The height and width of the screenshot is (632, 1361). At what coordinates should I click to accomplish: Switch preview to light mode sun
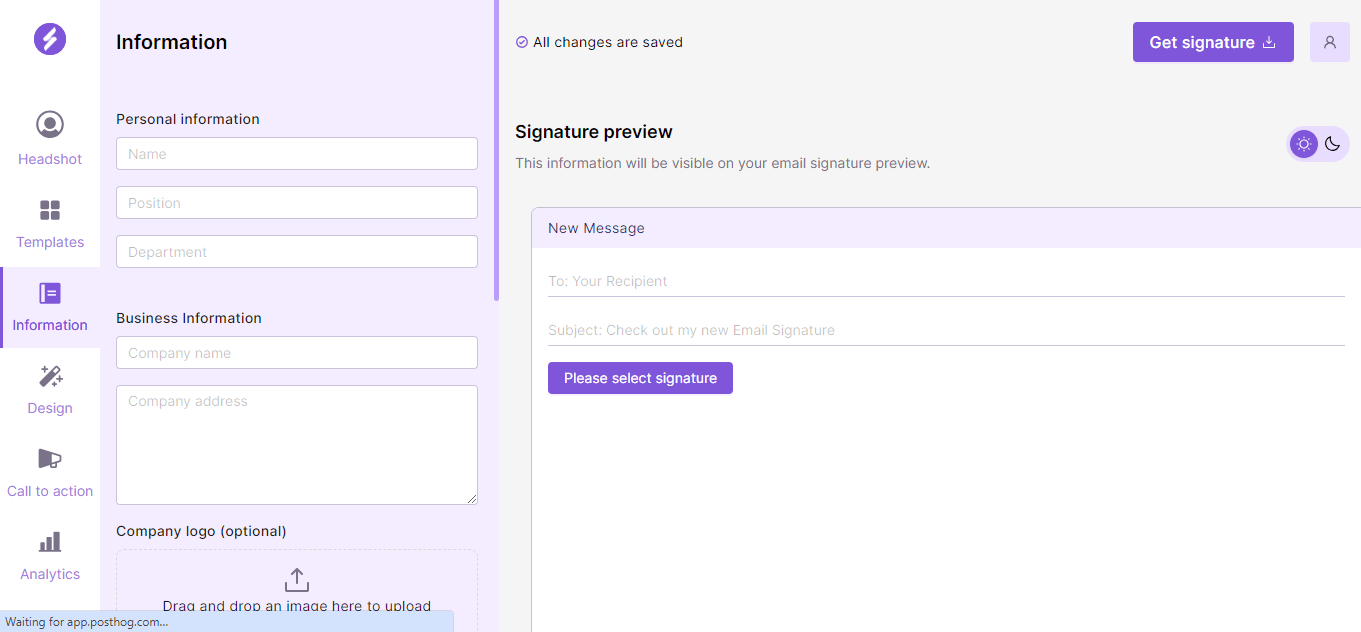pyautogui.click(x=1304, y=144)
